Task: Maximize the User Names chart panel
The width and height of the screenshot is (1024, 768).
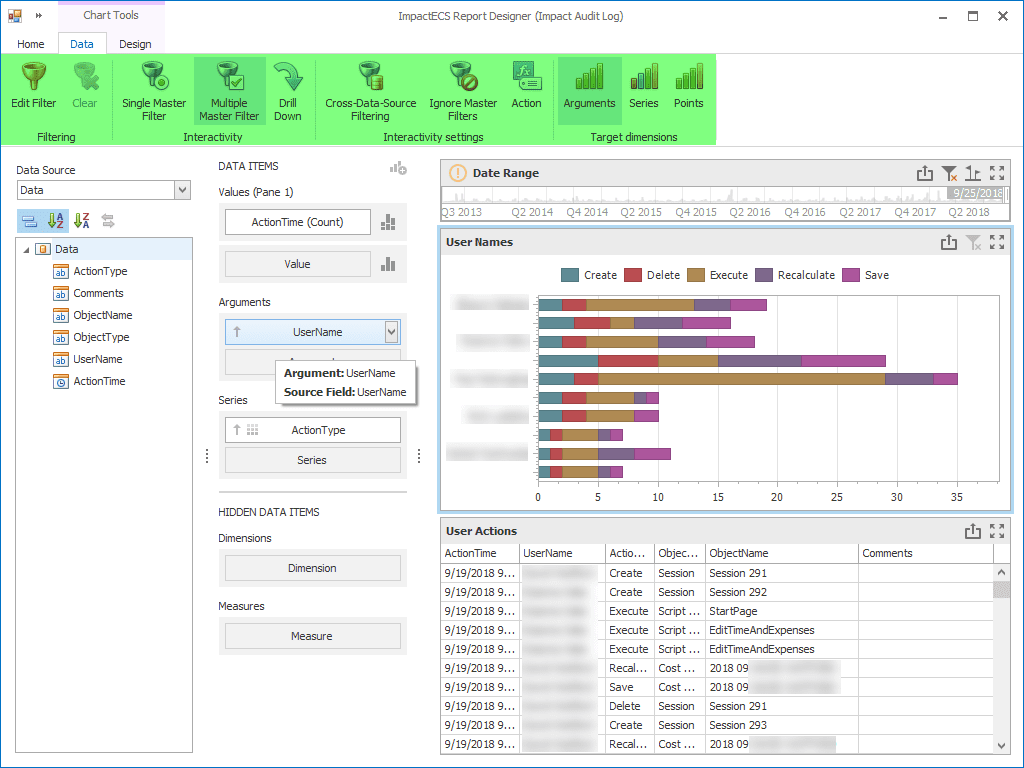Action: click(x=997, y=242)
